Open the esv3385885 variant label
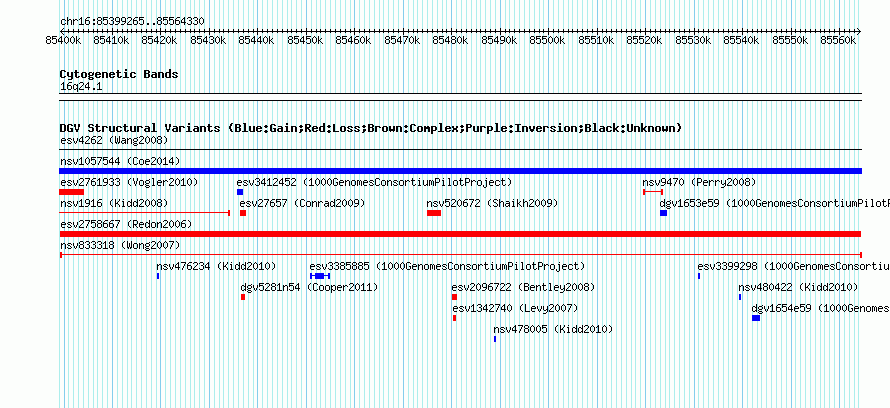890x408 pixels. click(x=447, y=266)
